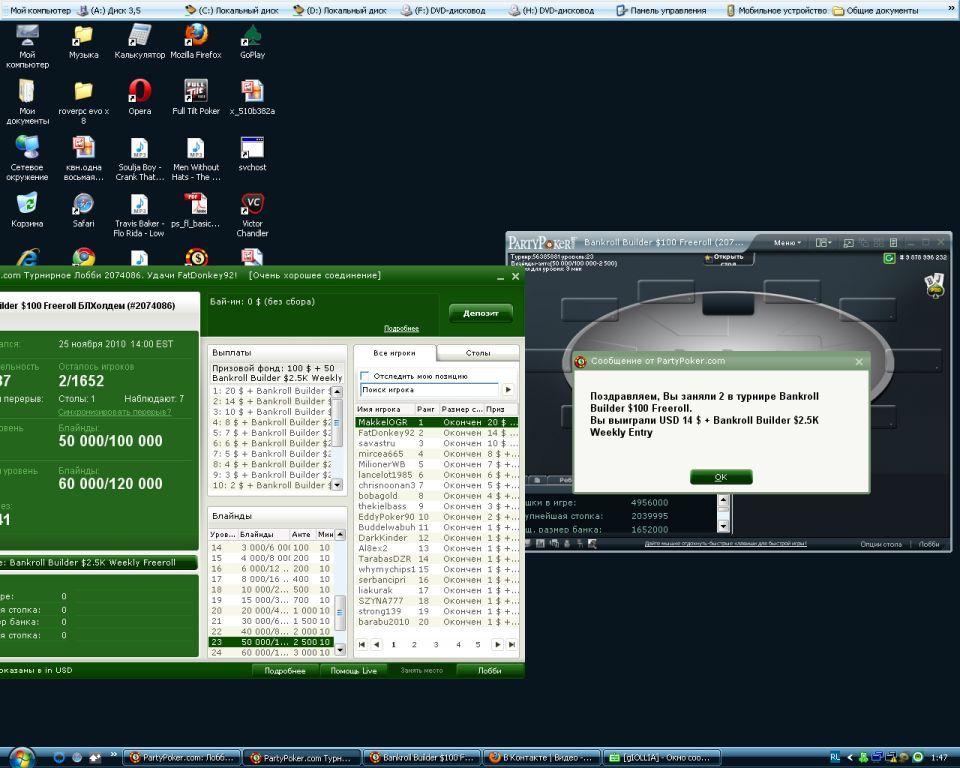Open the Подробнее link under buy-in

click(401, 328)
